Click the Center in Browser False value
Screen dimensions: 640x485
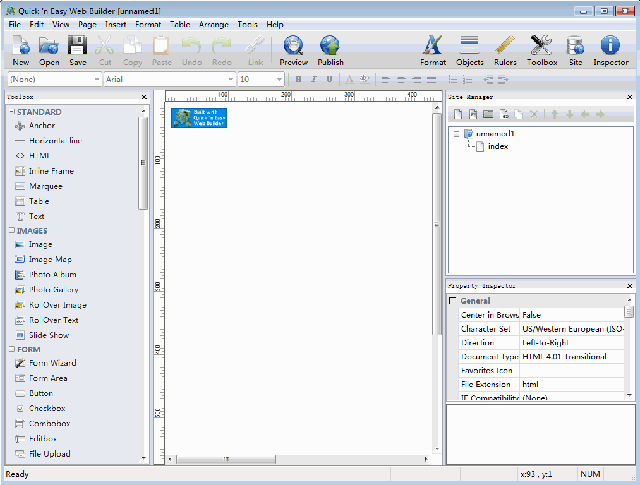[572, 315]
